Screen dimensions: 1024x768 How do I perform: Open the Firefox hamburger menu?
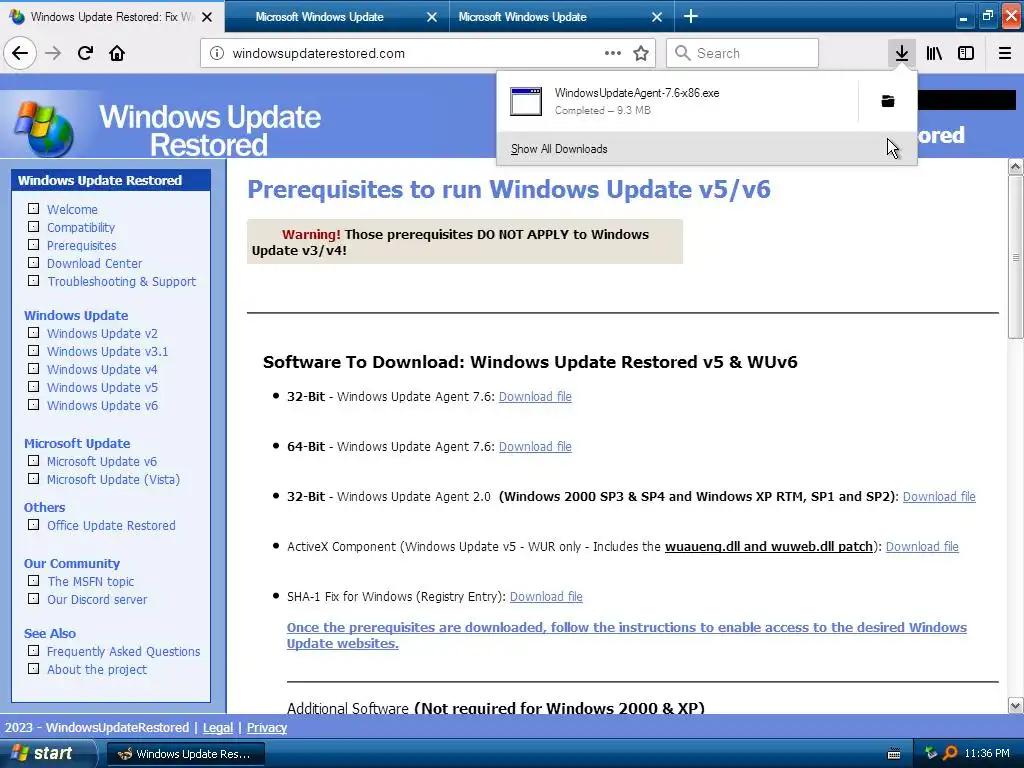[x=1005, y=54]
